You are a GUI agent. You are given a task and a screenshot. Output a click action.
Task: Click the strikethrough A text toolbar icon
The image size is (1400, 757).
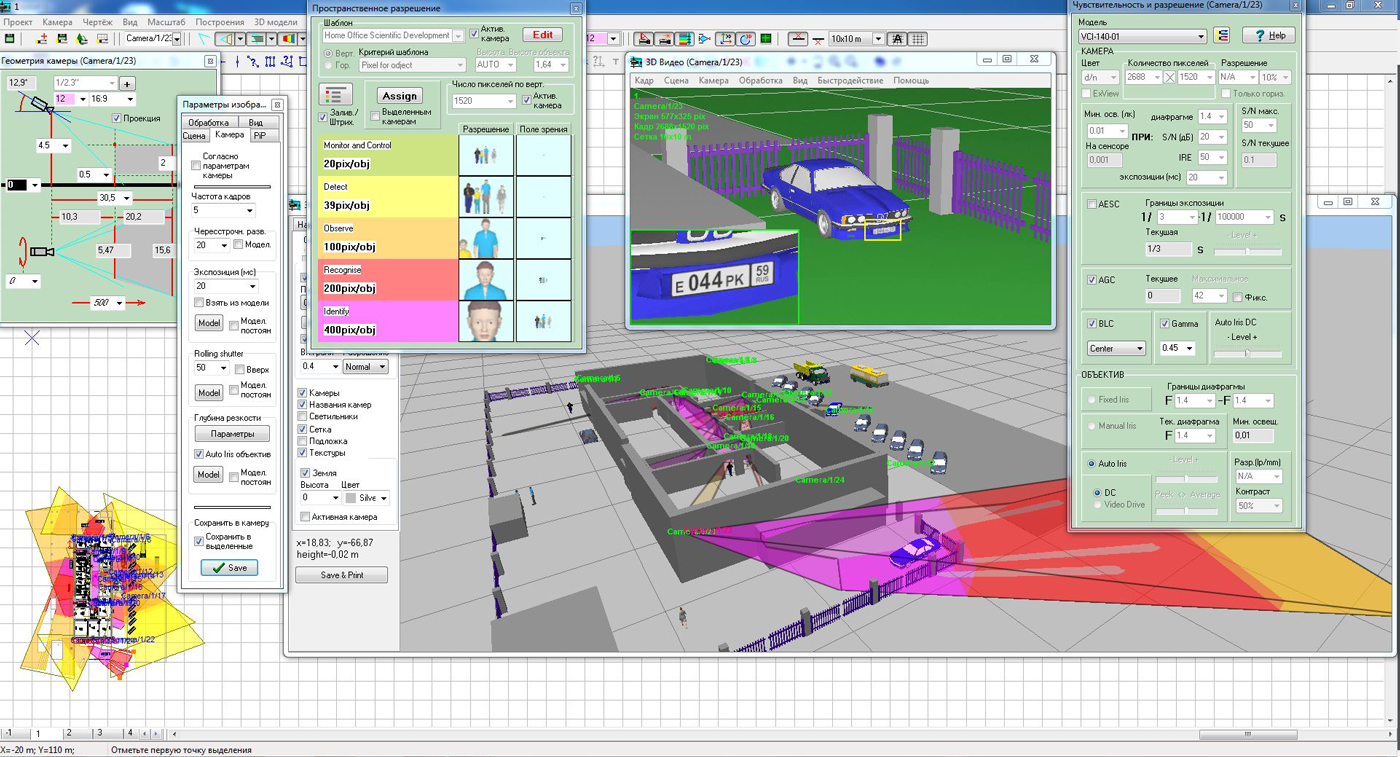click(x=897, y=39)
